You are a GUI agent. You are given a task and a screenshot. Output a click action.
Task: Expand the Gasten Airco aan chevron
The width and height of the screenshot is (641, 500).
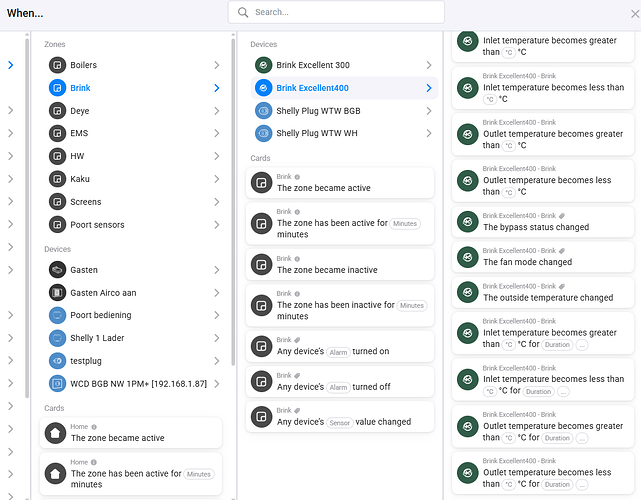point(217,293)
